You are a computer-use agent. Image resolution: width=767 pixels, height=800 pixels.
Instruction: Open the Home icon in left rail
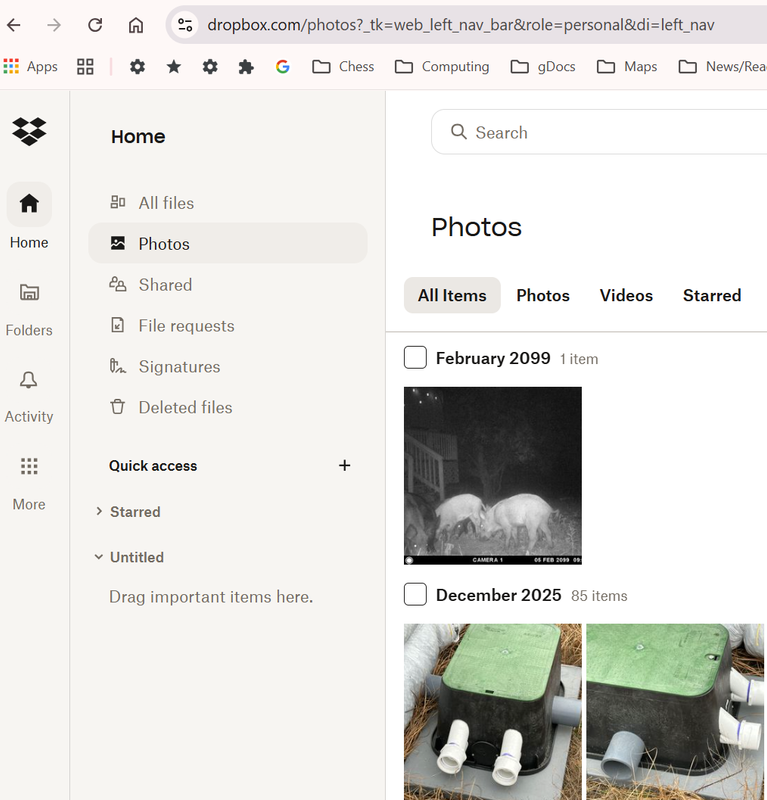pyautogui.click(x=29, y=204)
